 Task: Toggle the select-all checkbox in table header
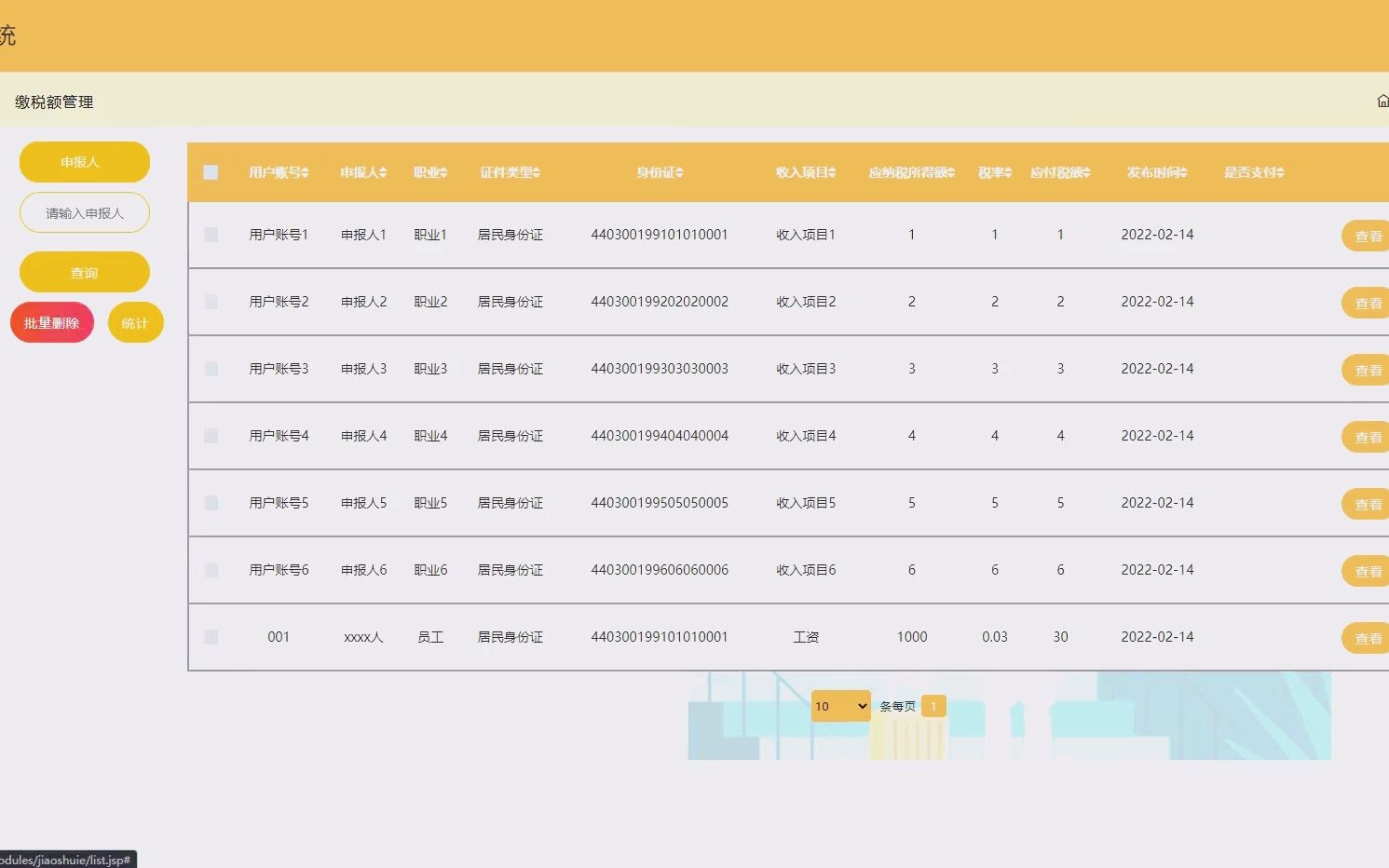(211, 171)
